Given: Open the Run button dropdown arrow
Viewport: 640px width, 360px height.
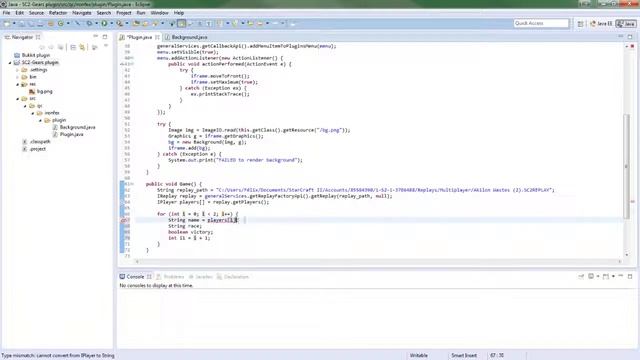Looking at the screenshot, I should [x=111, y=24].
